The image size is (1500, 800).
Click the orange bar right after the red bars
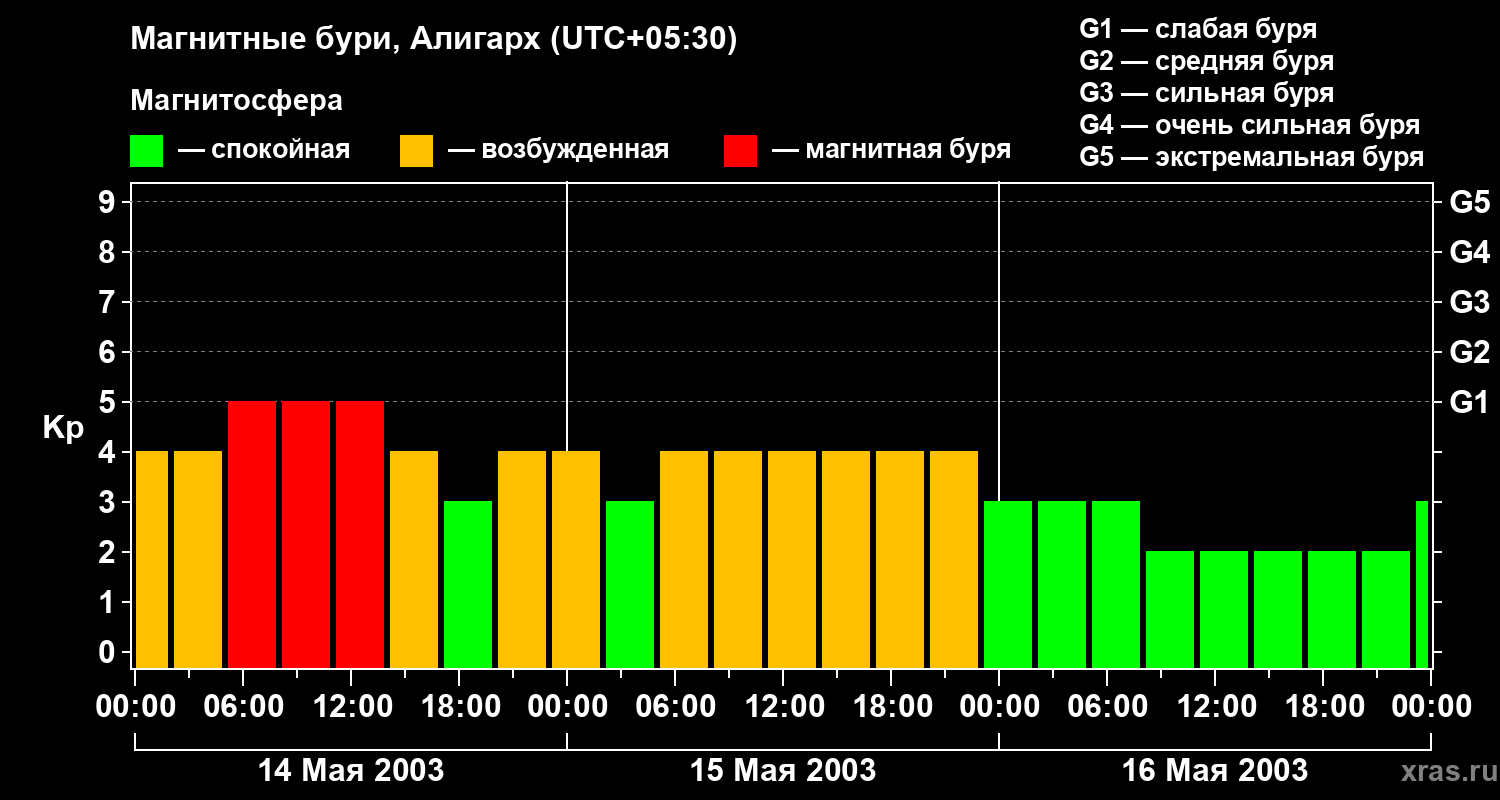414,560
